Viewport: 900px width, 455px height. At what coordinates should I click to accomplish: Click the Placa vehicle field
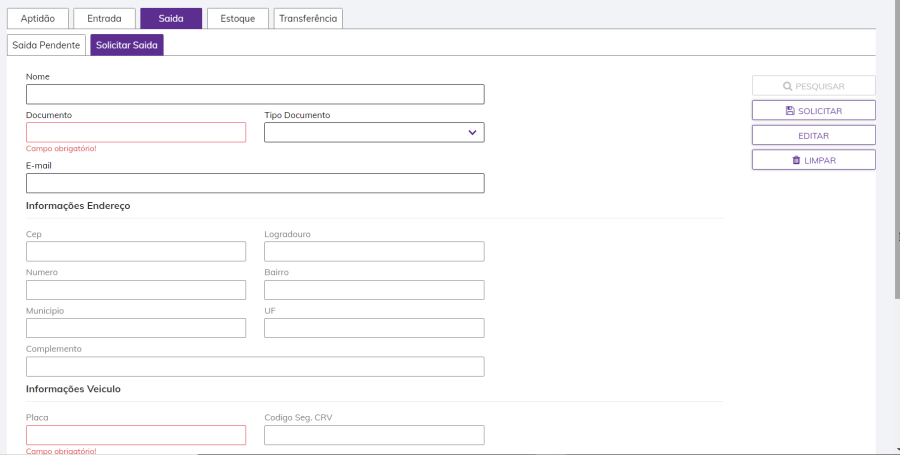click(136, 435)
